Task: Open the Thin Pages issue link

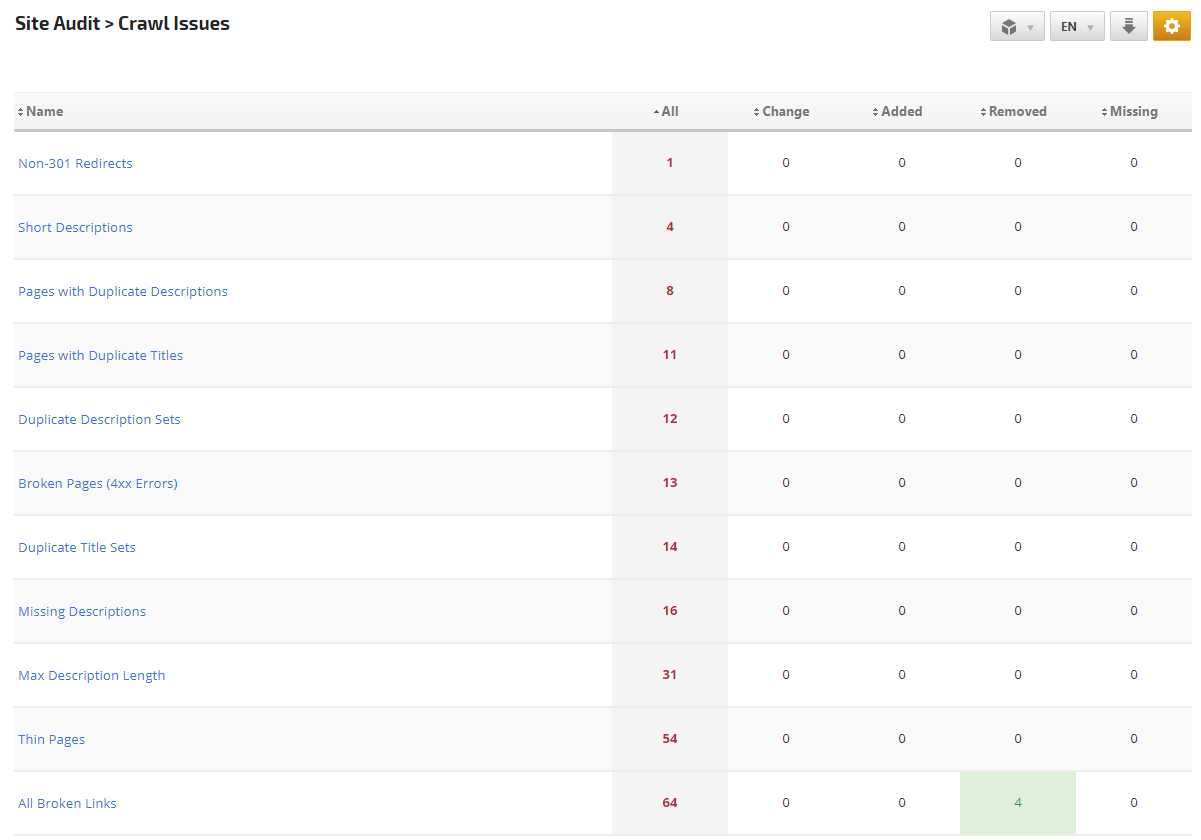Action: coord(51,739)
